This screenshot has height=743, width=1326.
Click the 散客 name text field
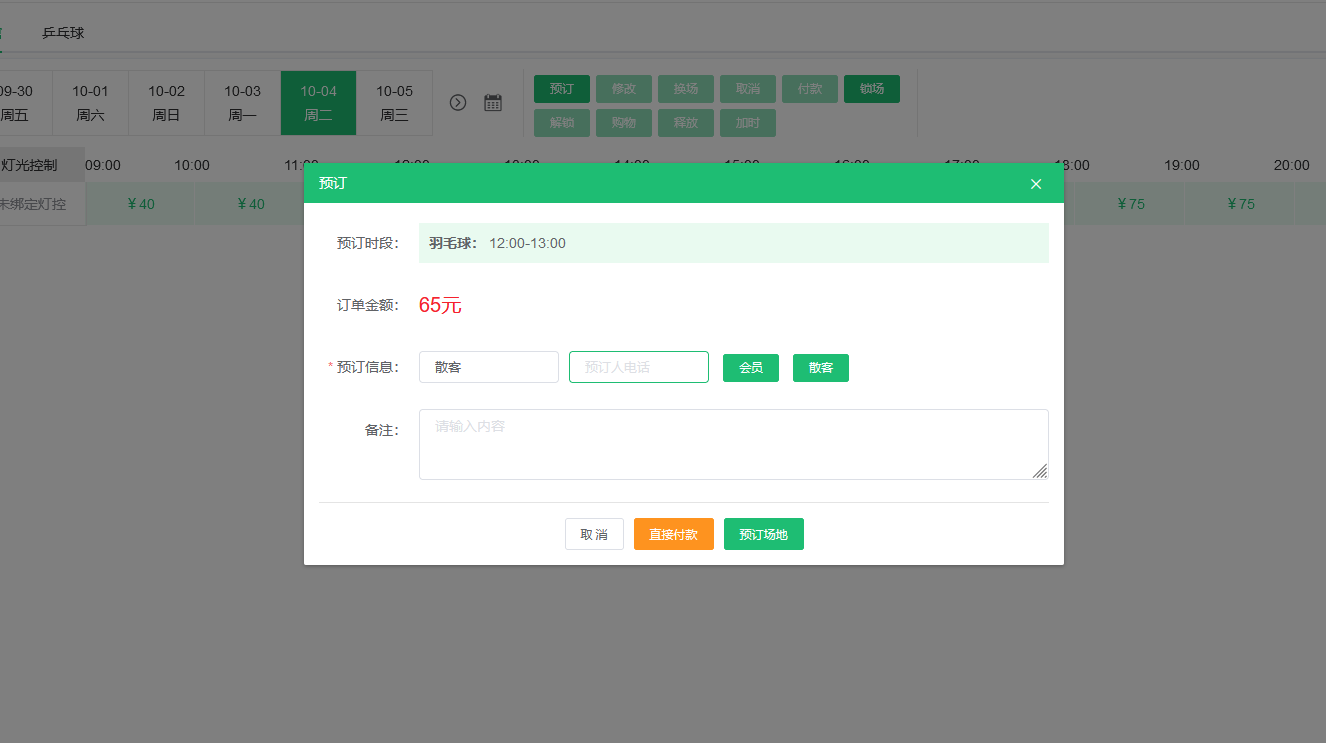point(488,367)
